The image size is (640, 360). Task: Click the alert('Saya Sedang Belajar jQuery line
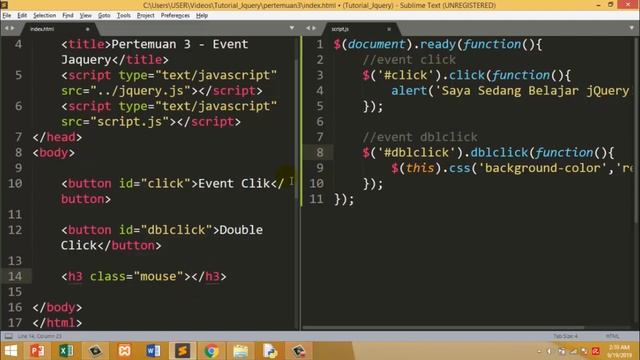pyautogui.click(x=510, y=91)
